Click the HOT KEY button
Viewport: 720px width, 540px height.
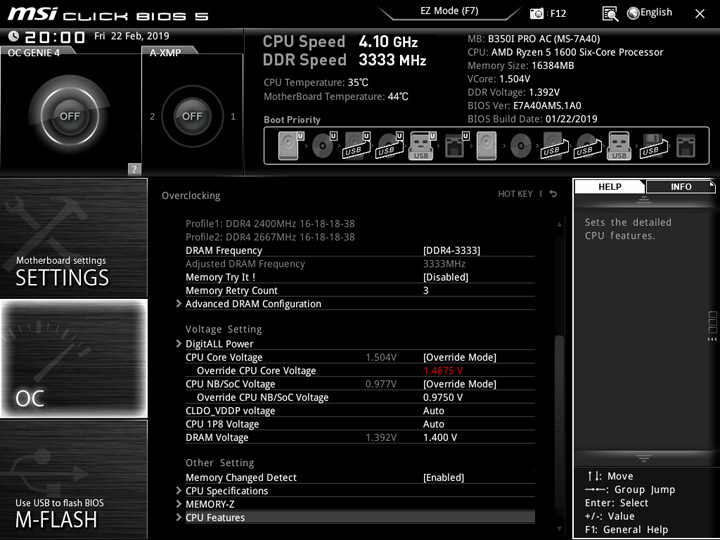coord(515,194)
